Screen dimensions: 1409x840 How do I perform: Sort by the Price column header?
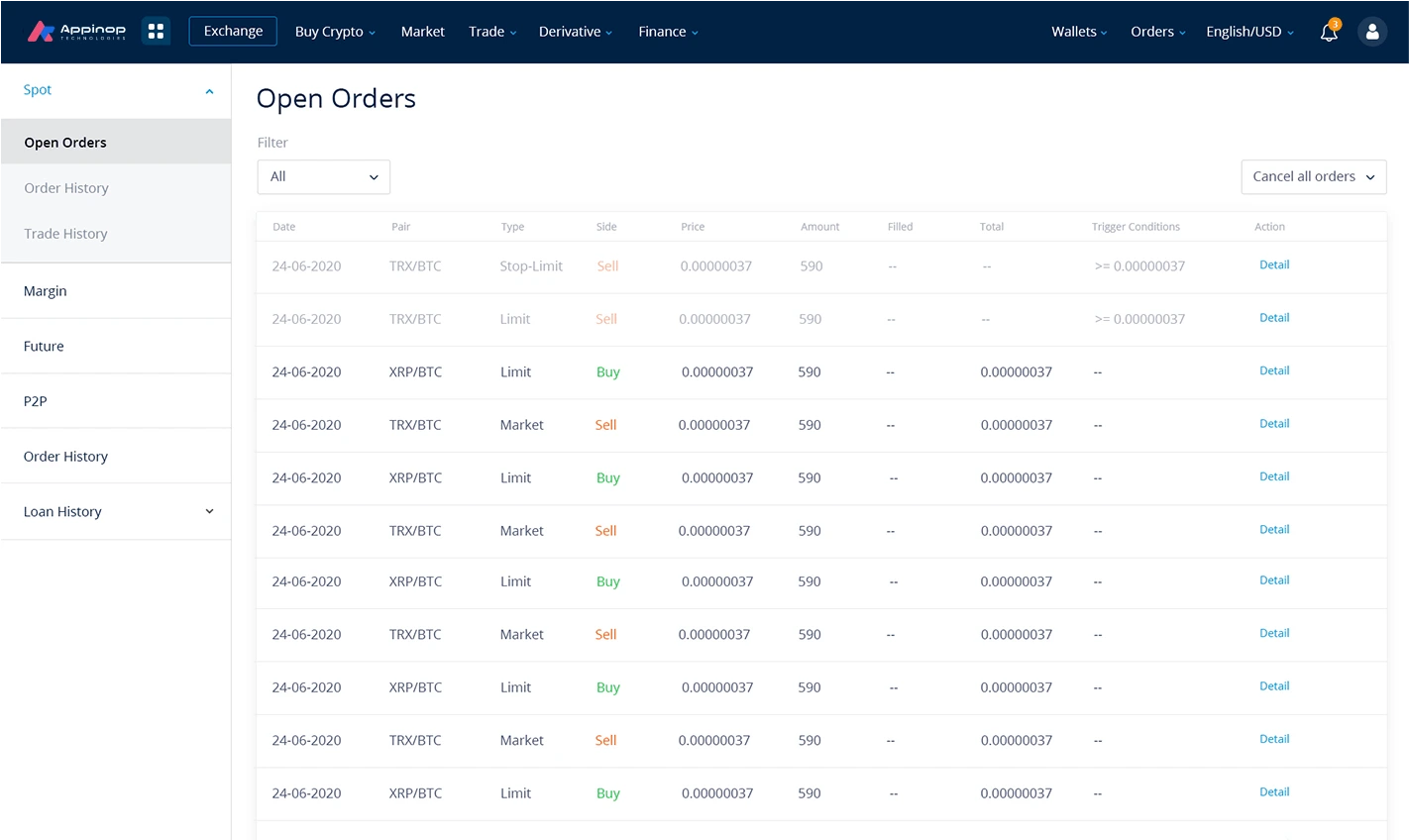click(693, 227)
